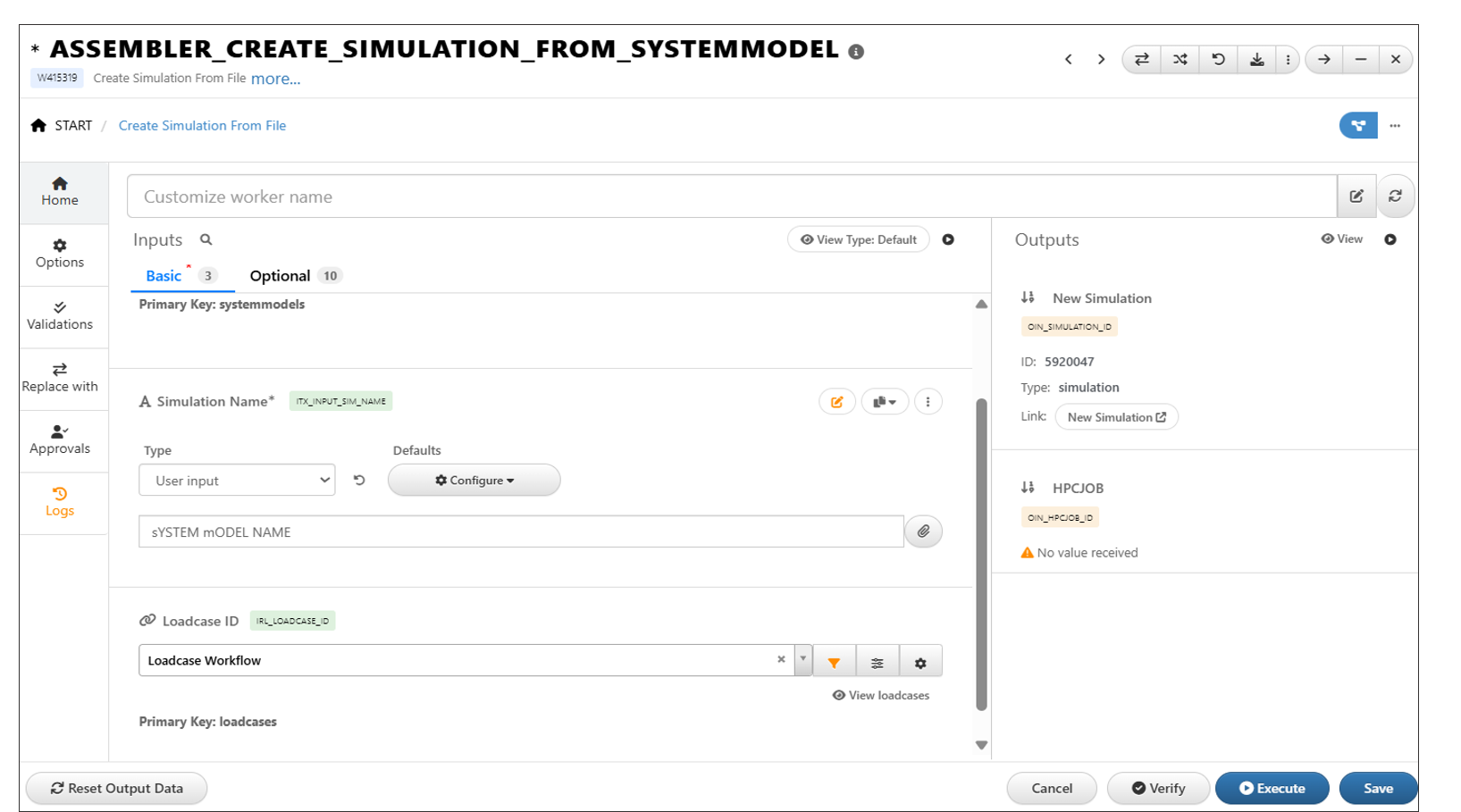1461x812 pixels.
Task: Click the paperclip attach icon
Action: coord(923,532)
